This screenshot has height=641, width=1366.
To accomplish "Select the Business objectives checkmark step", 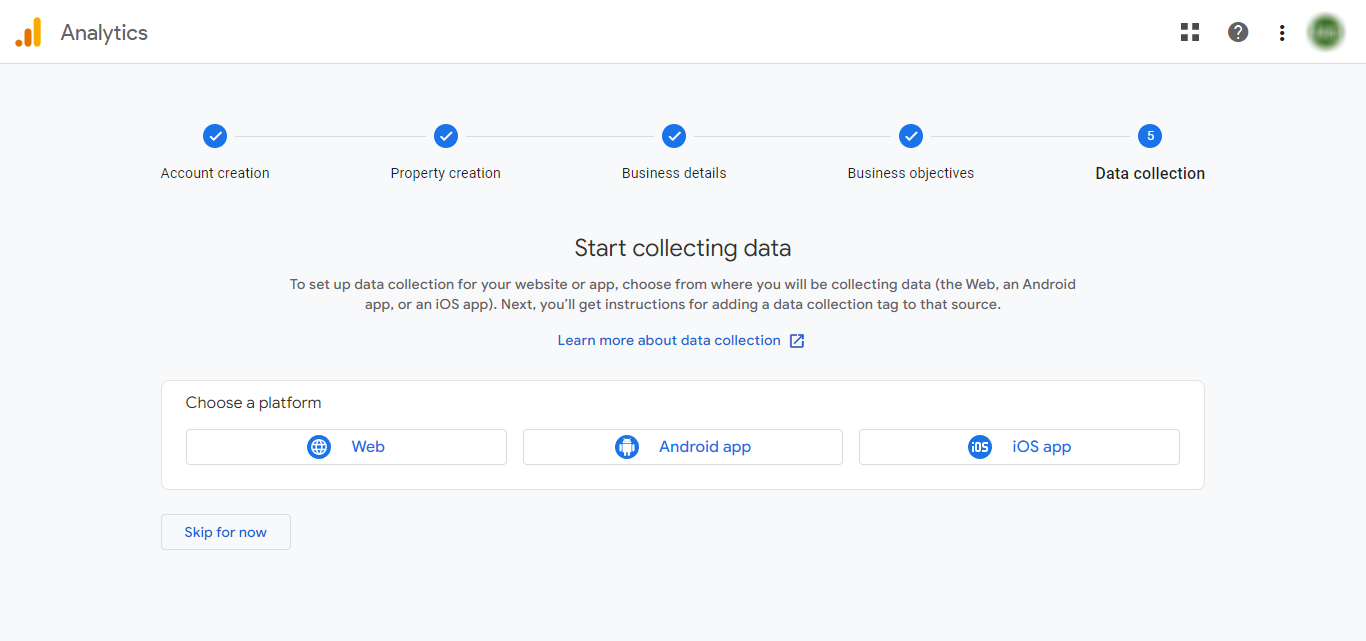I will tap(910, 136).
